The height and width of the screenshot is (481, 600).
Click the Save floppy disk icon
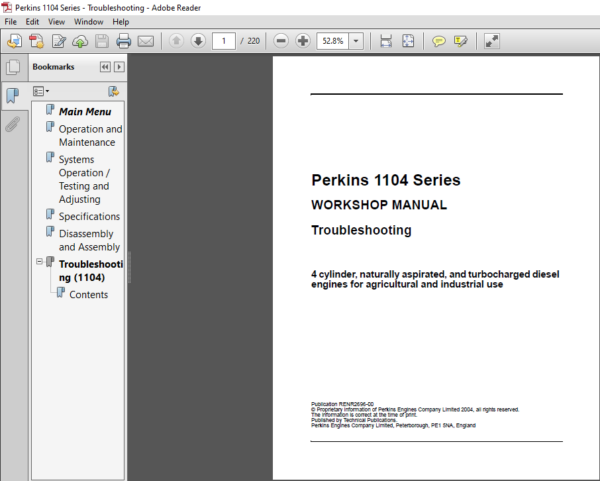pyautogui.click(x=102, y=41)
